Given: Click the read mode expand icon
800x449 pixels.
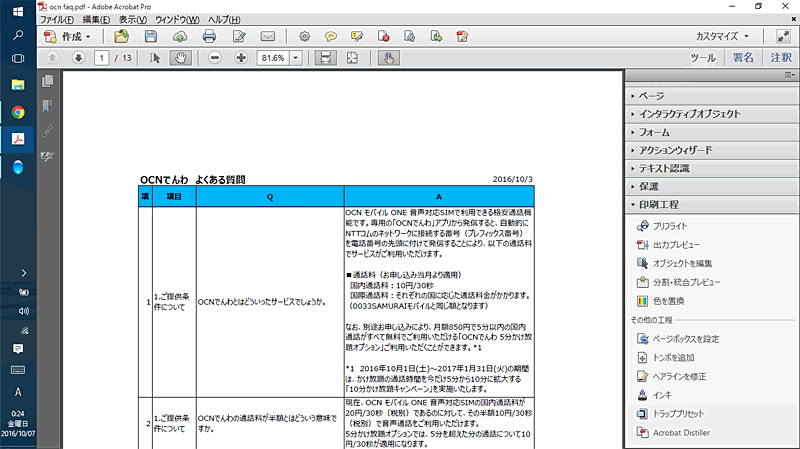Looking at the screenshot, I should coord(783,37).
